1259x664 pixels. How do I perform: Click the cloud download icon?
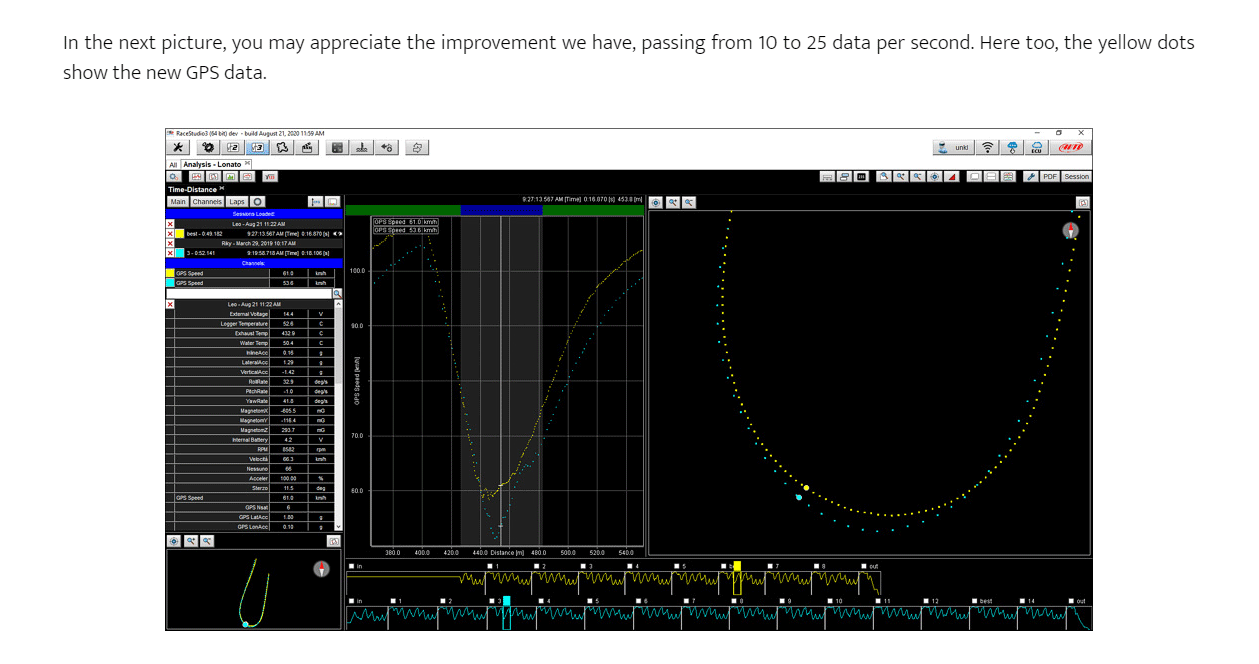coord(1012,147)
